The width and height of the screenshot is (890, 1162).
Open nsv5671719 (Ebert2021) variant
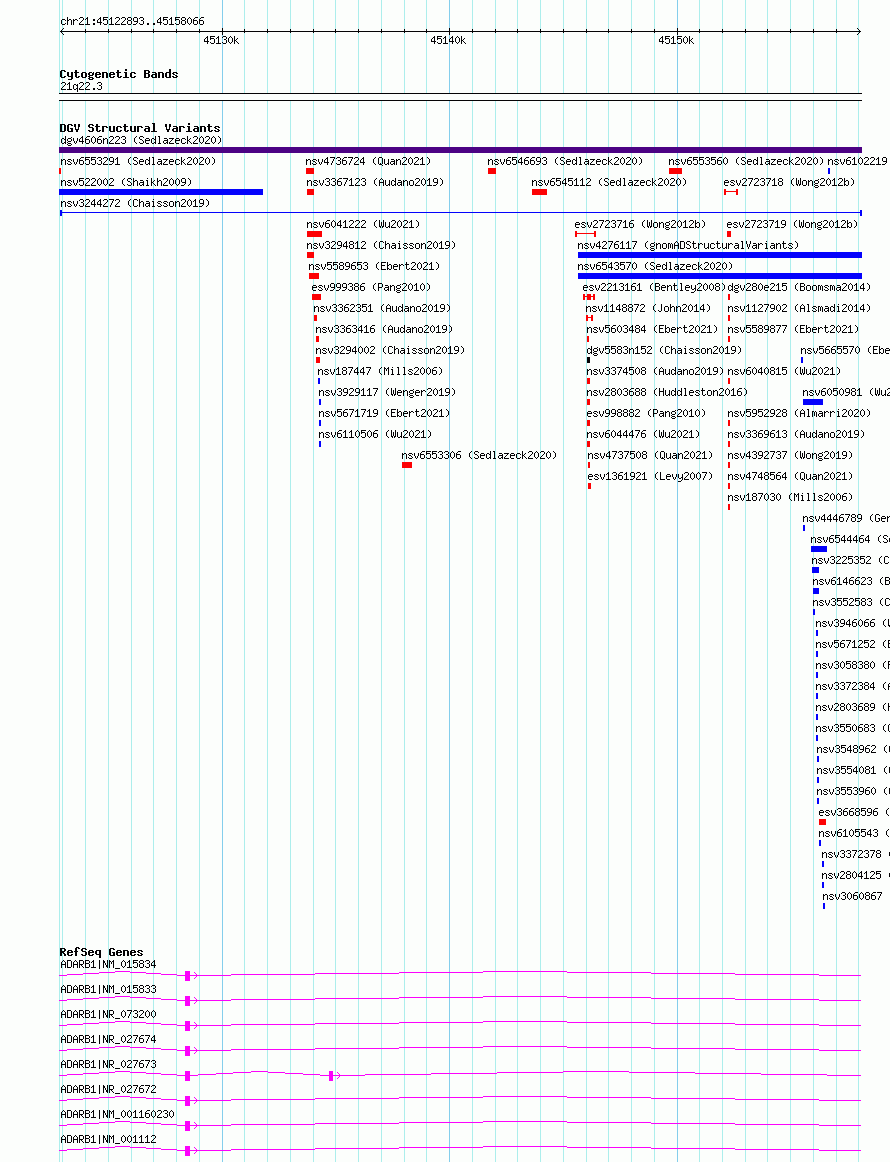click(x=385, y=414)
